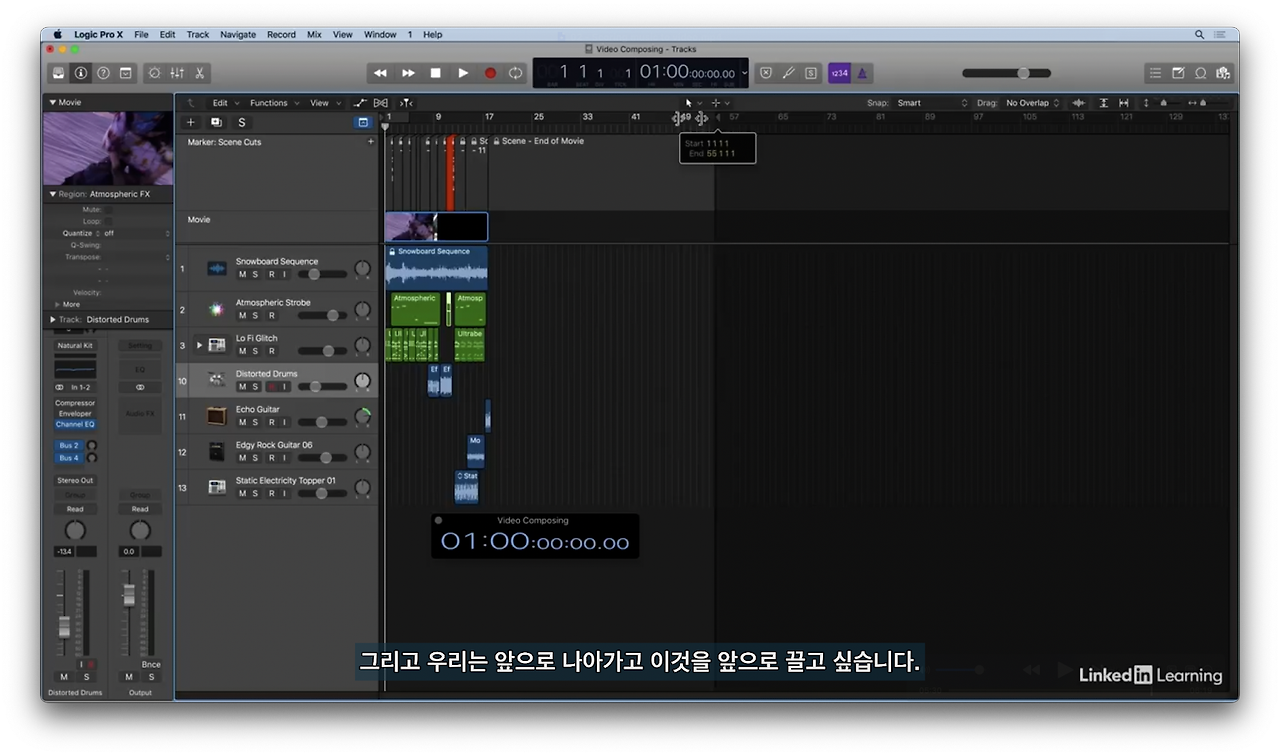Open the Editors scissors icon

coord(200,73)
